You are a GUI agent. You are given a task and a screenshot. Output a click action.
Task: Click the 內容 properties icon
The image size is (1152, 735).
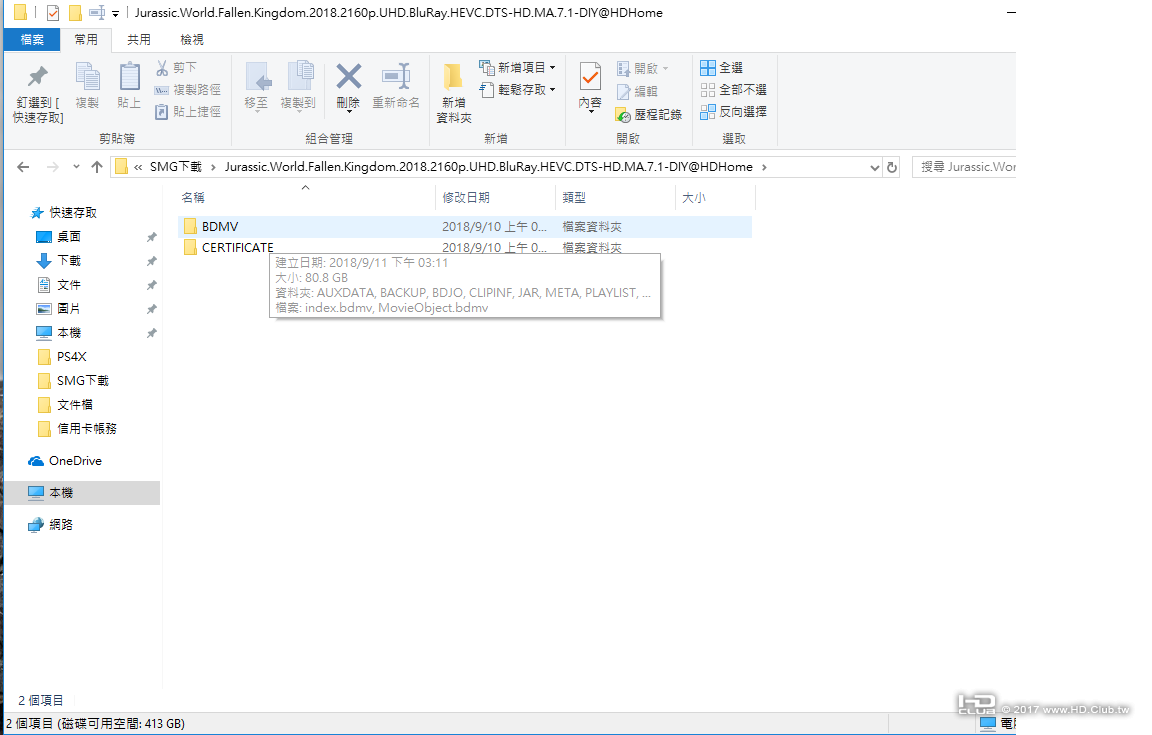[590, 76]
